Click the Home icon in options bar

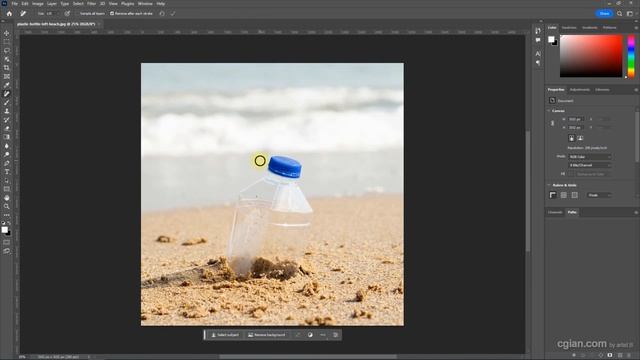[9, 13]
